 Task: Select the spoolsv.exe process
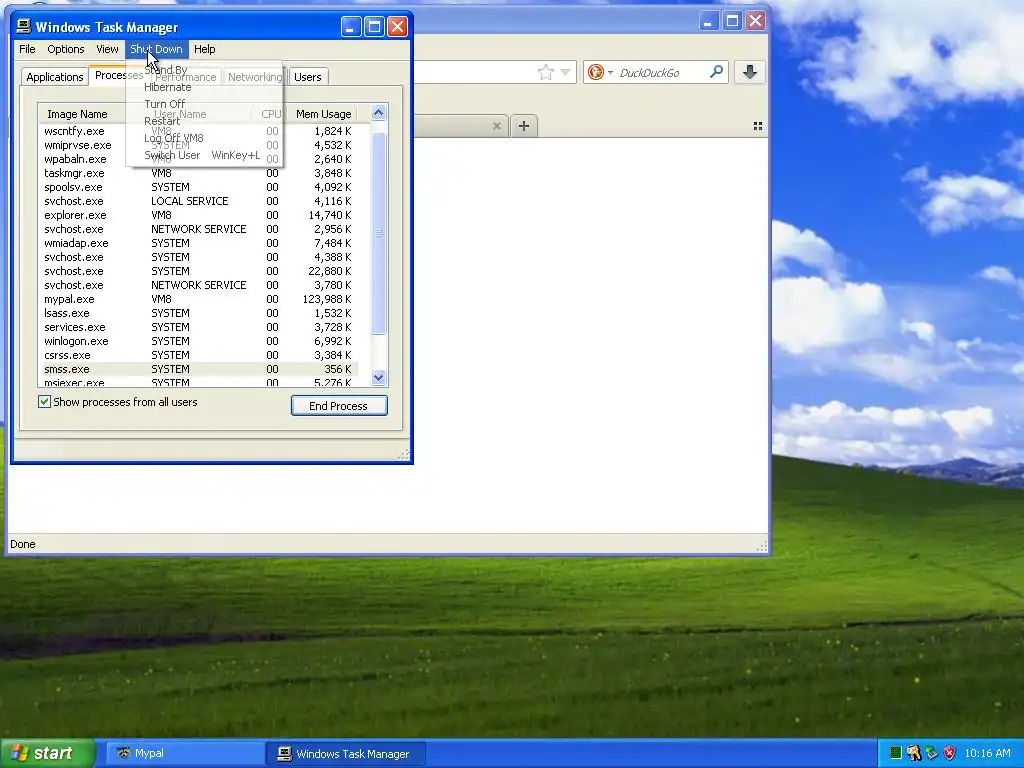(199, 187)
